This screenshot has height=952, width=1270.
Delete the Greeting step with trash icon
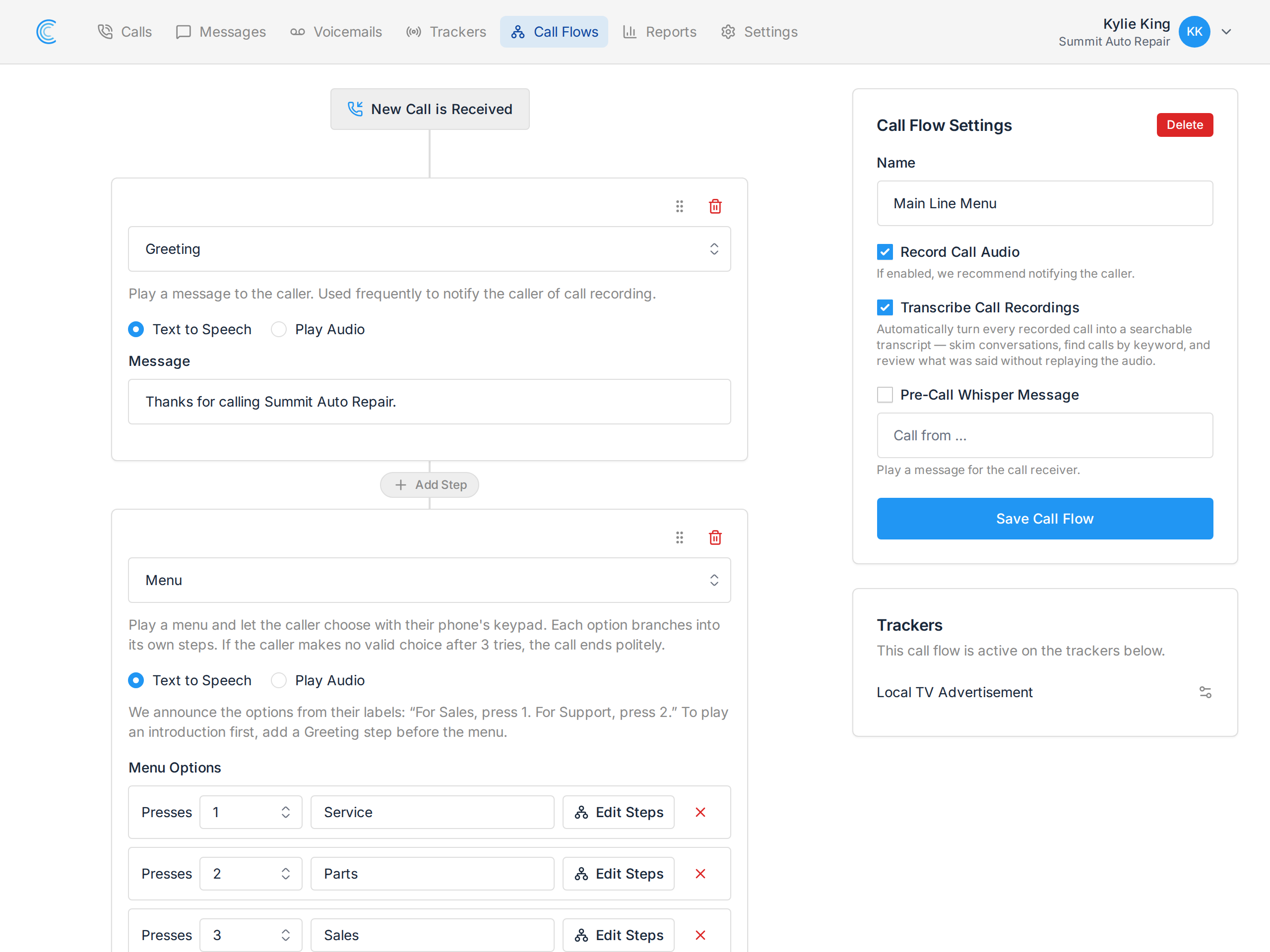tap(715, 206)
